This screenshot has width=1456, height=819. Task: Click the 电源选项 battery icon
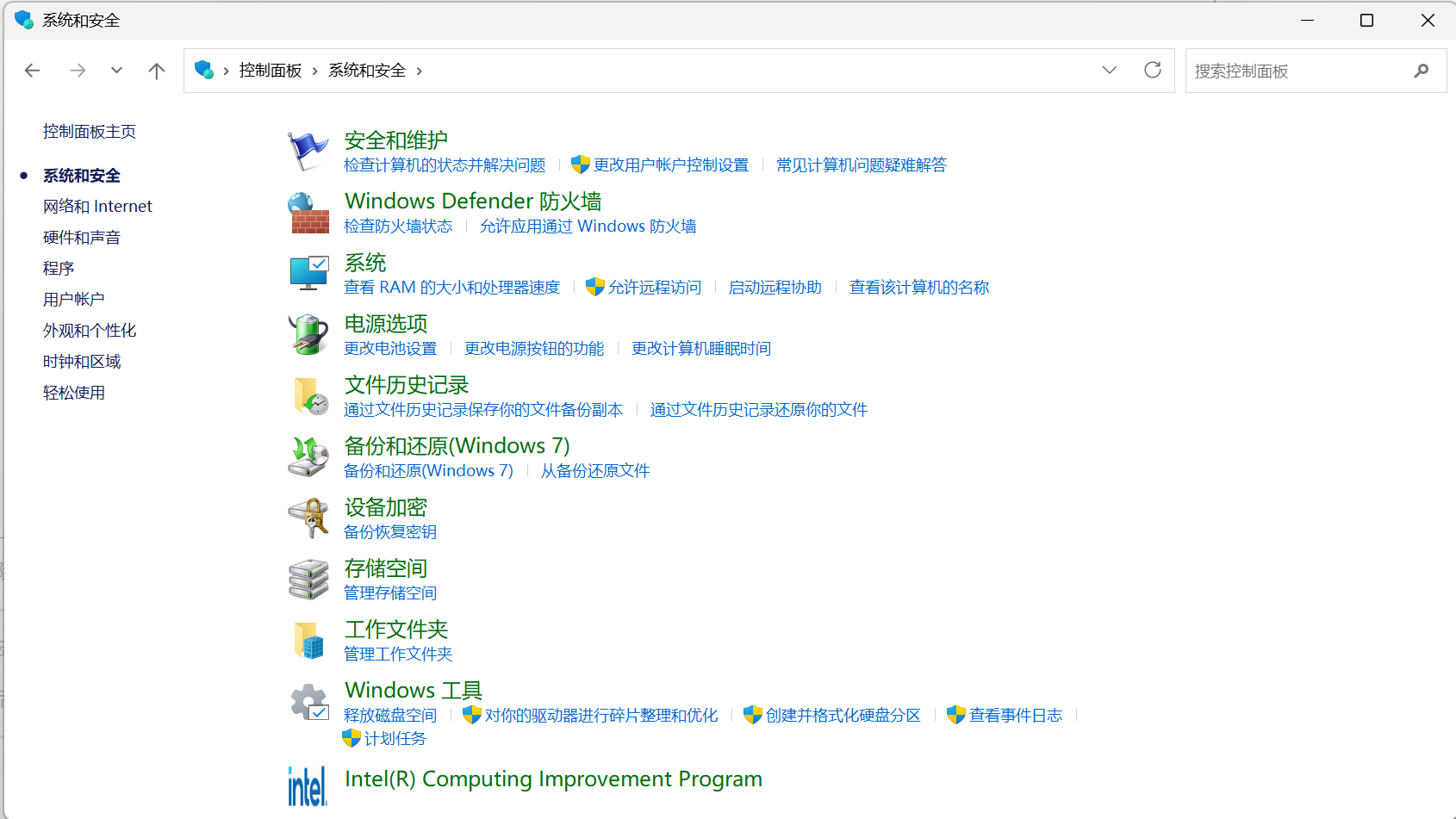308,334
